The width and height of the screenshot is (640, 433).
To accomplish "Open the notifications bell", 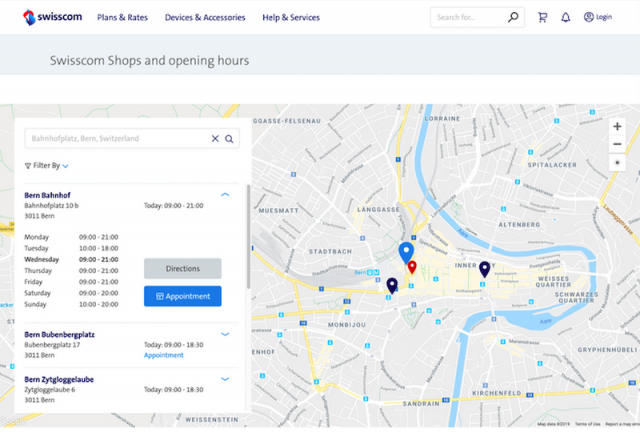I will [x=565, y=17].
